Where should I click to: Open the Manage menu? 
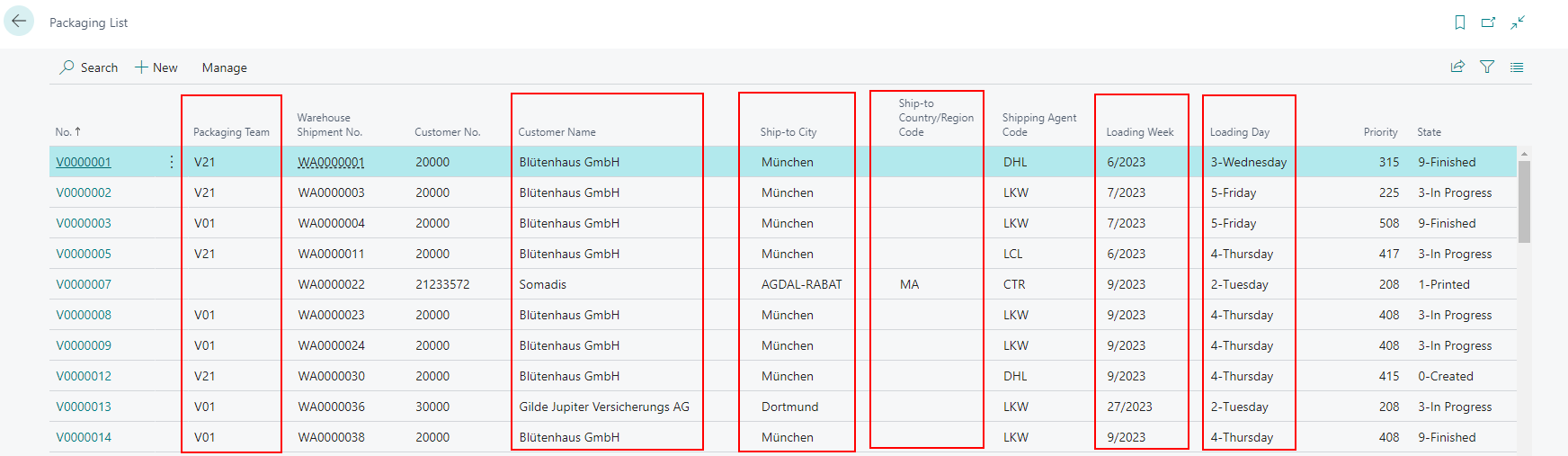pyautogui.click(x=224, y=67)
